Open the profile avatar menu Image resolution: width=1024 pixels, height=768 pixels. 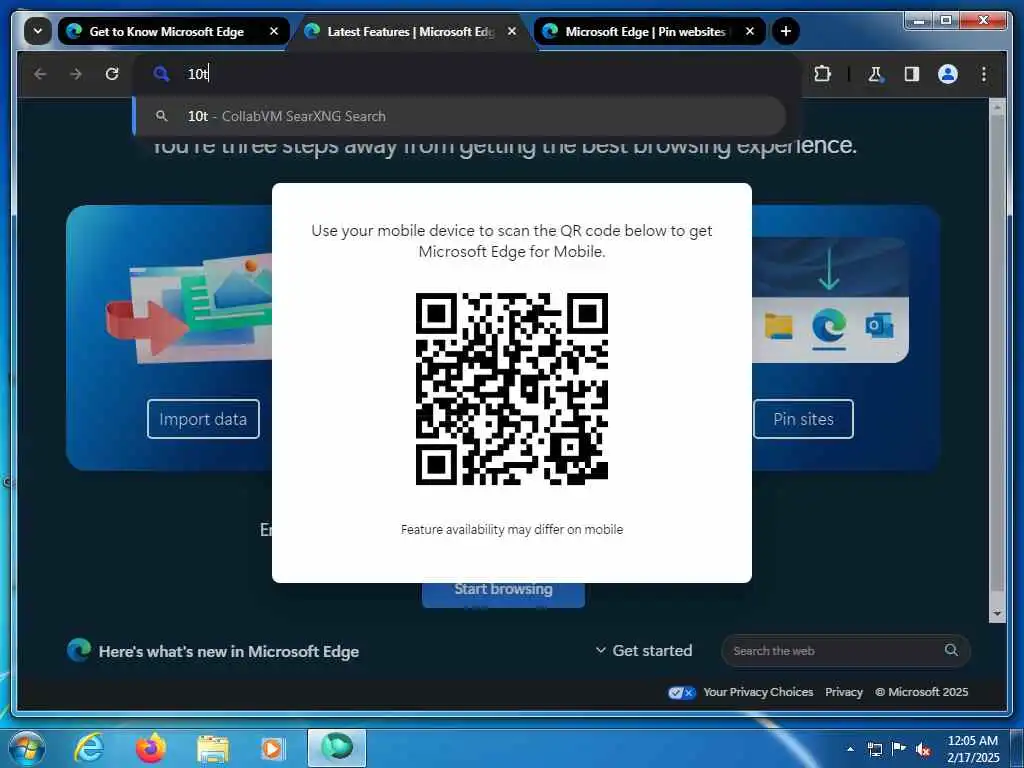[x=948, y=74]
